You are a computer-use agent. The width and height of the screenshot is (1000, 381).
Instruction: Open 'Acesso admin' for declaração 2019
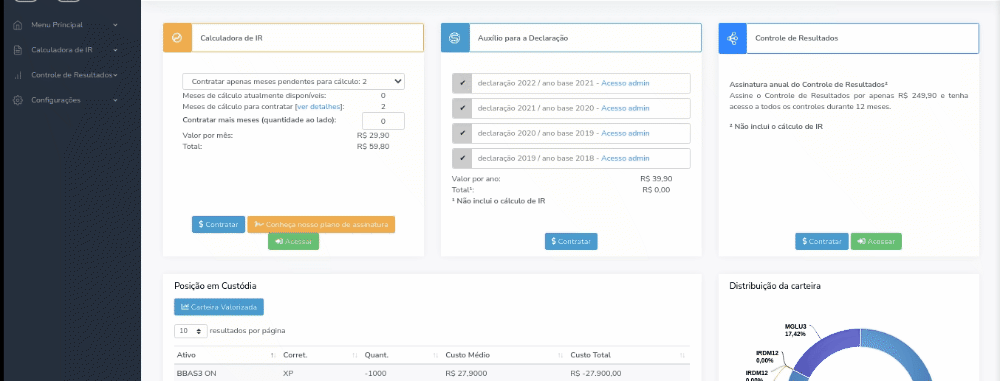click(x=626, y=158)
